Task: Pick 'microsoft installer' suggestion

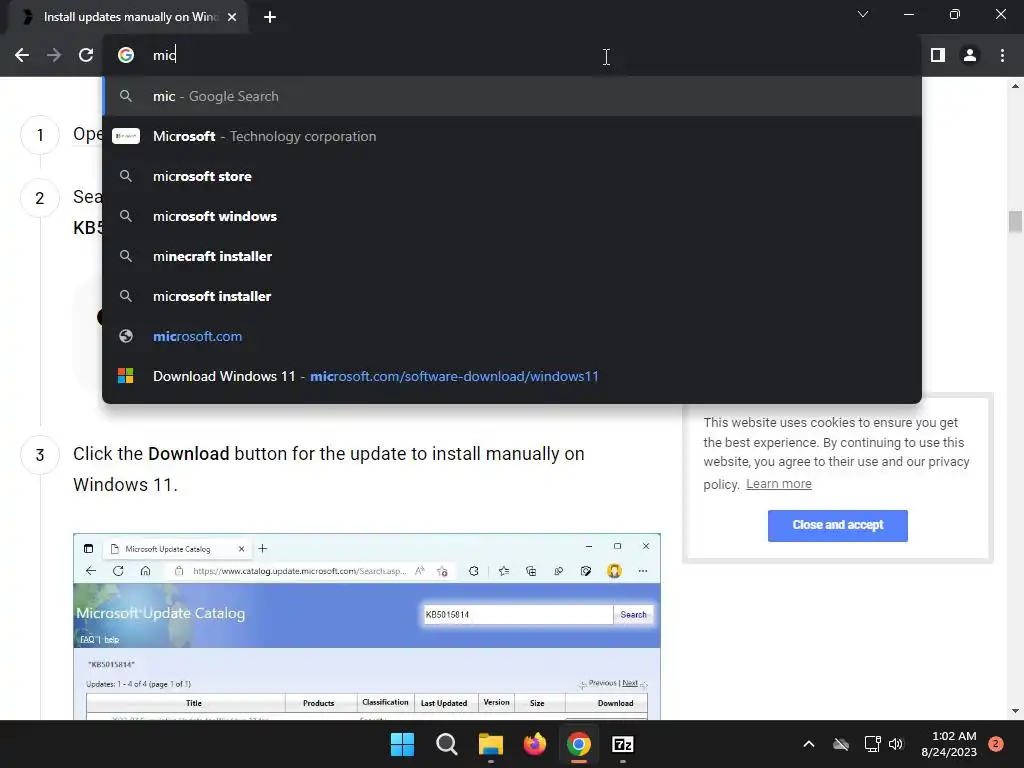Action: pos(512,296)
